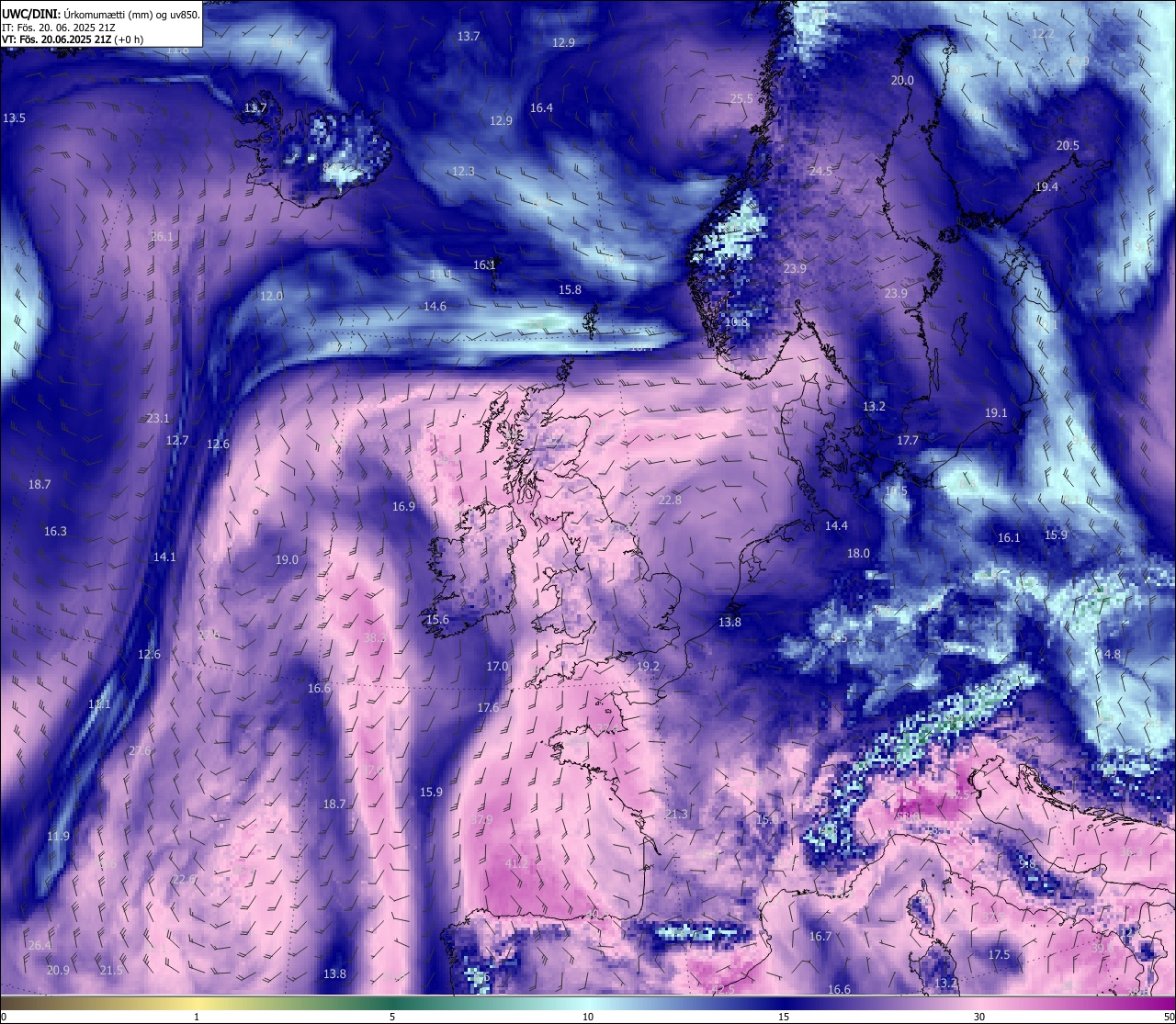The image size is (1176, 1024).
Task: Click the 15.8 value label
Action: (570, 289)
